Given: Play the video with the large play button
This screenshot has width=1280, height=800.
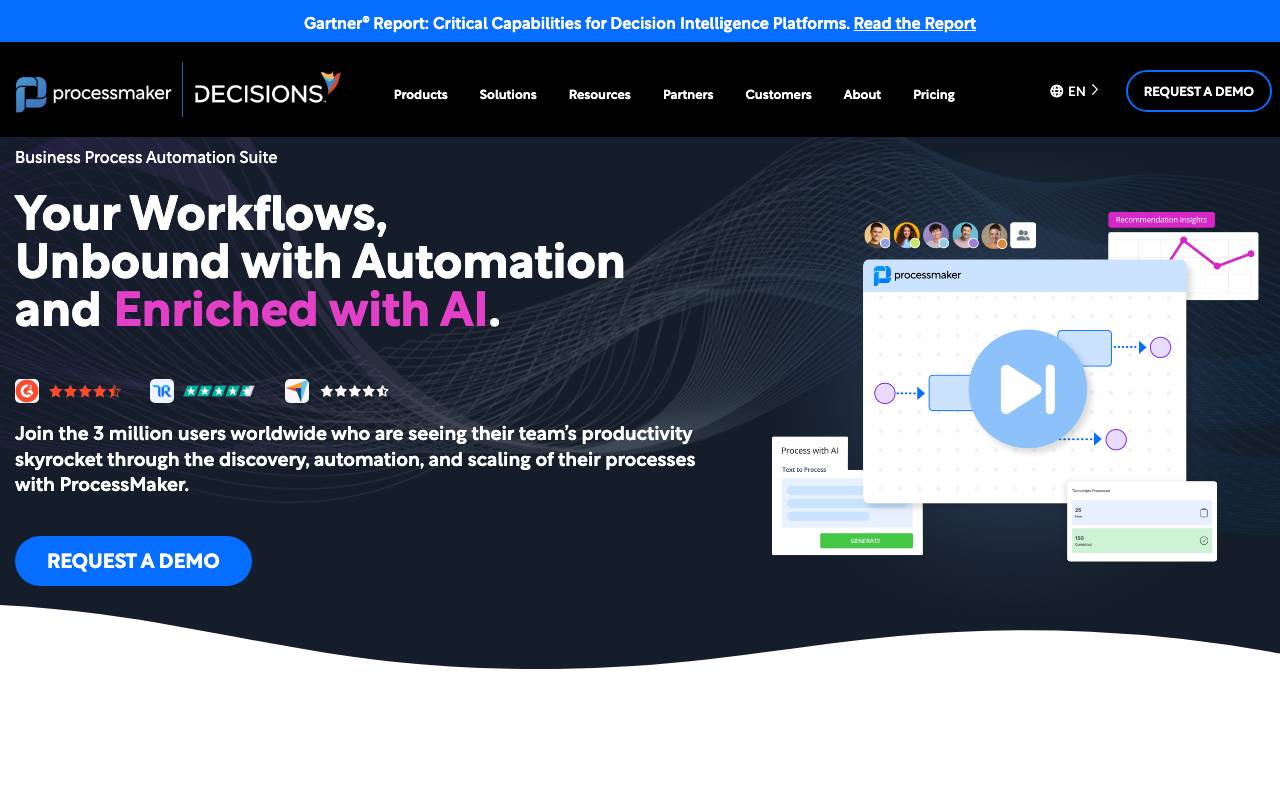Looking at the screenshot, I should [1027, 389].
